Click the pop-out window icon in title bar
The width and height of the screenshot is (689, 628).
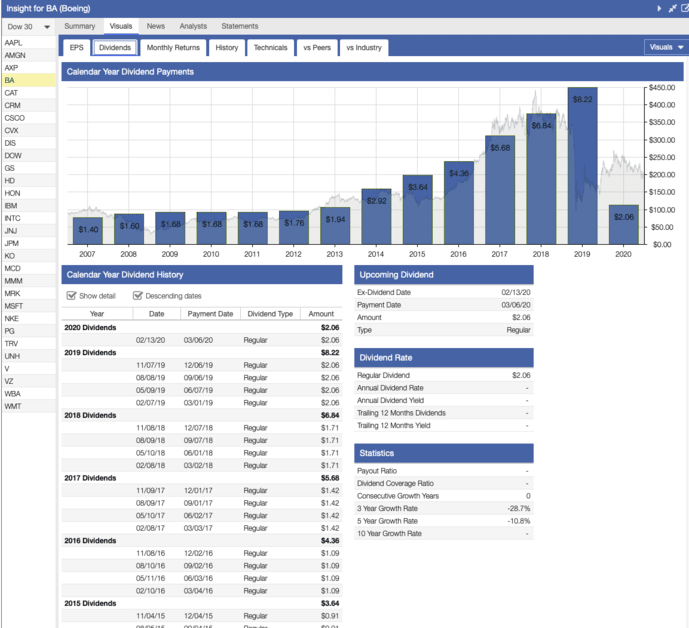click(x=685, y=8)
